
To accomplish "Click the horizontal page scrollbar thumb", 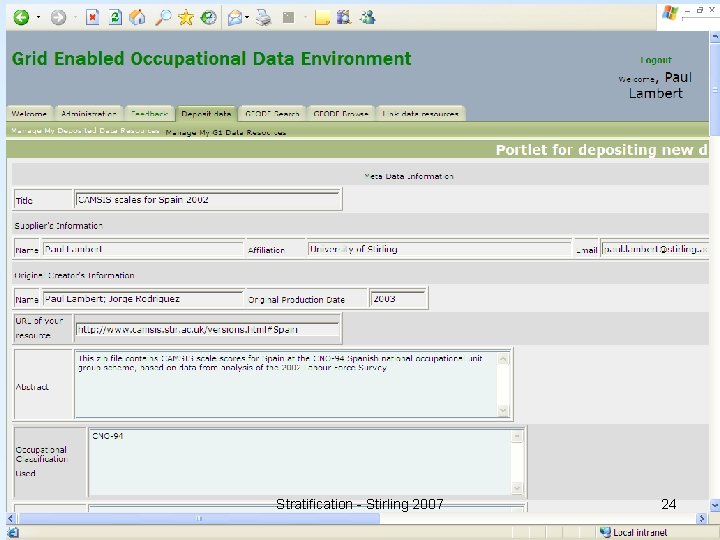I will tap(199, 518).
